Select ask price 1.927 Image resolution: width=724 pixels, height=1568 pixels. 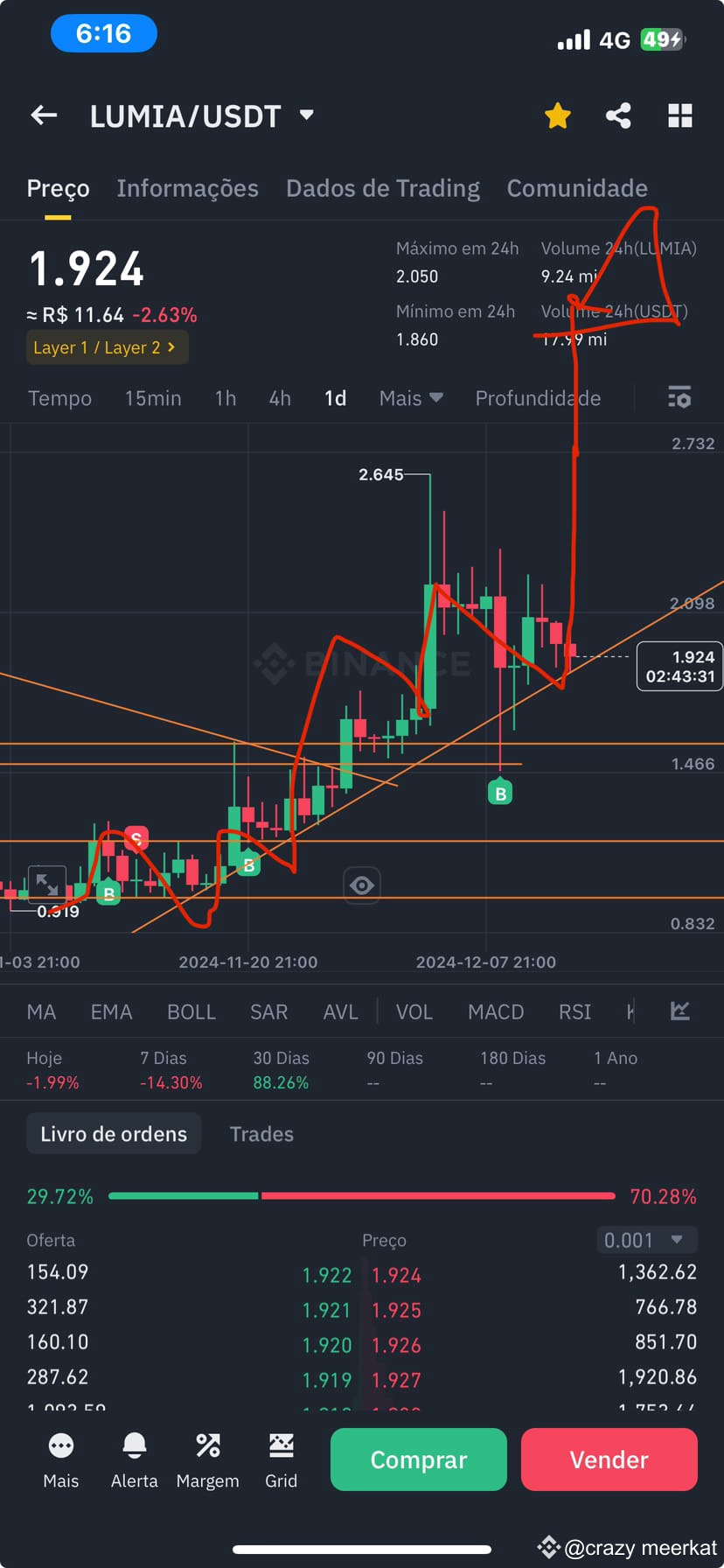pos(396,1380)
